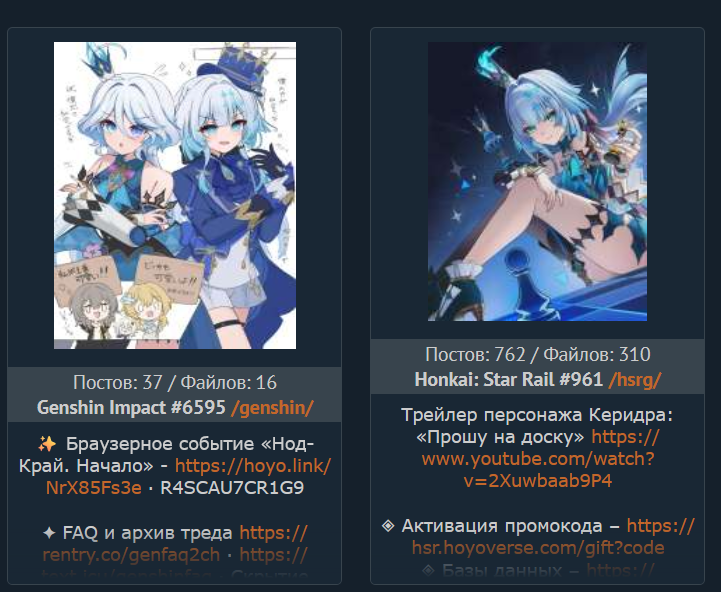The height and width of the screenshot is (592, 721).
Task: Open the rentry.co/genfaq2ch FAQ link
Action: (131, 554)
